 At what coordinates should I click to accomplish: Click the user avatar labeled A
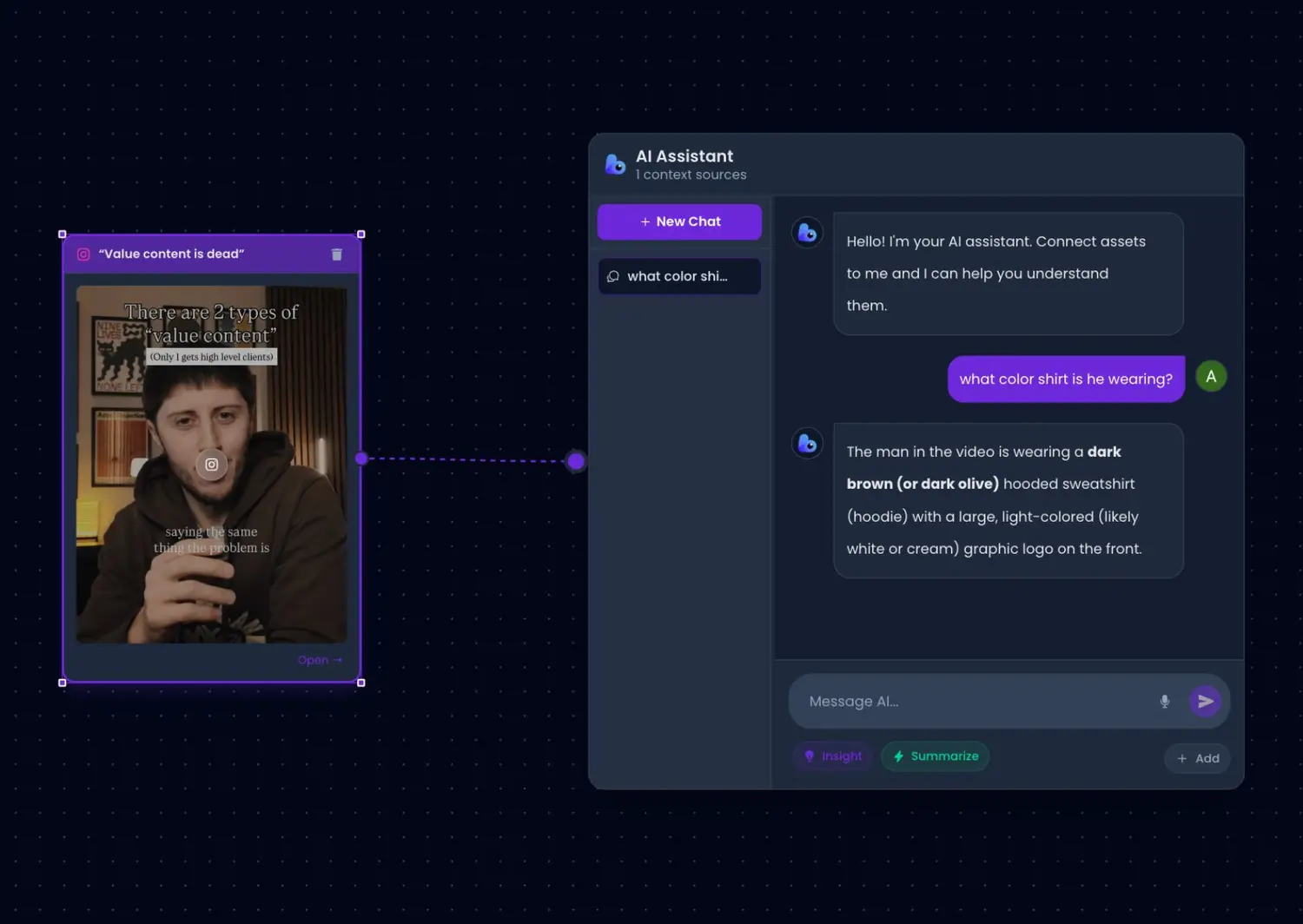point(1211,377)
